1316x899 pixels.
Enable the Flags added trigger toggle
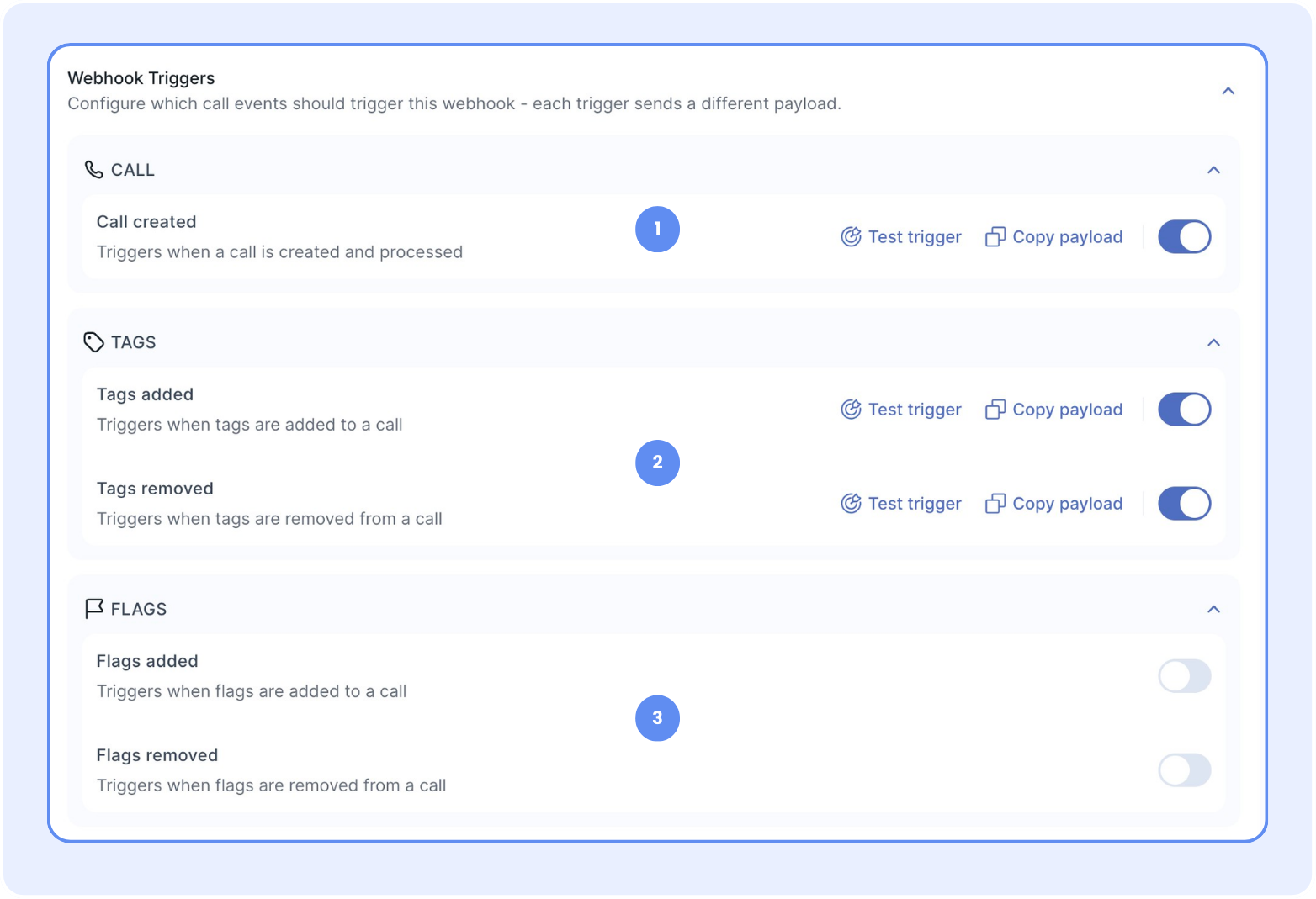pyautogui.click(x=1184, y=676)
